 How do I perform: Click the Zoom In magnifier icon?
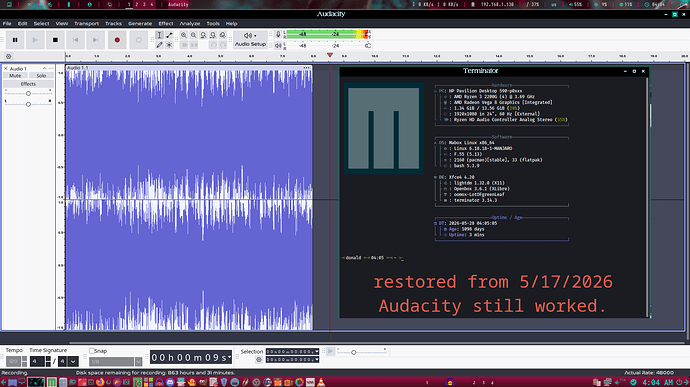tap(184, 35)
